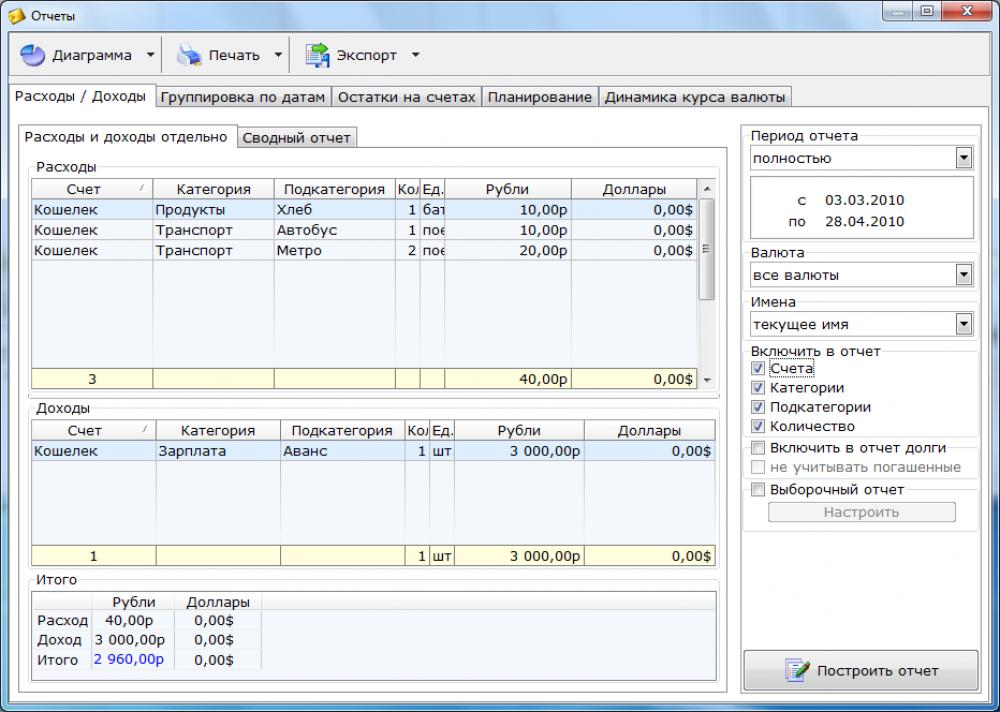Uncheck the Счета checkbox

pyautogui.click(x=757, y=368)
